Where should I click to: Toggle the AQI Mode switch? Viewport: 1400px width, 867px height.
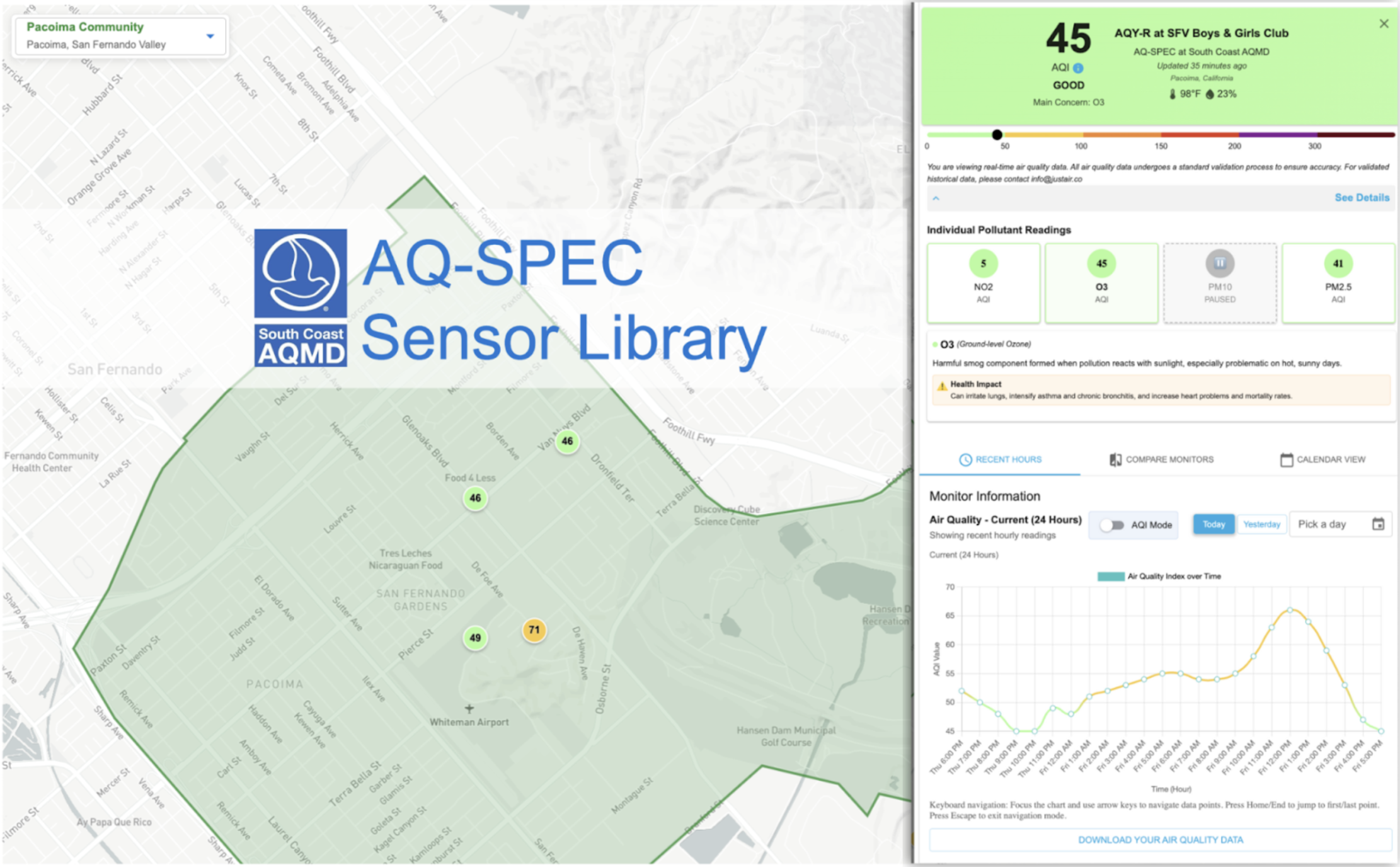pos(1112,525)
